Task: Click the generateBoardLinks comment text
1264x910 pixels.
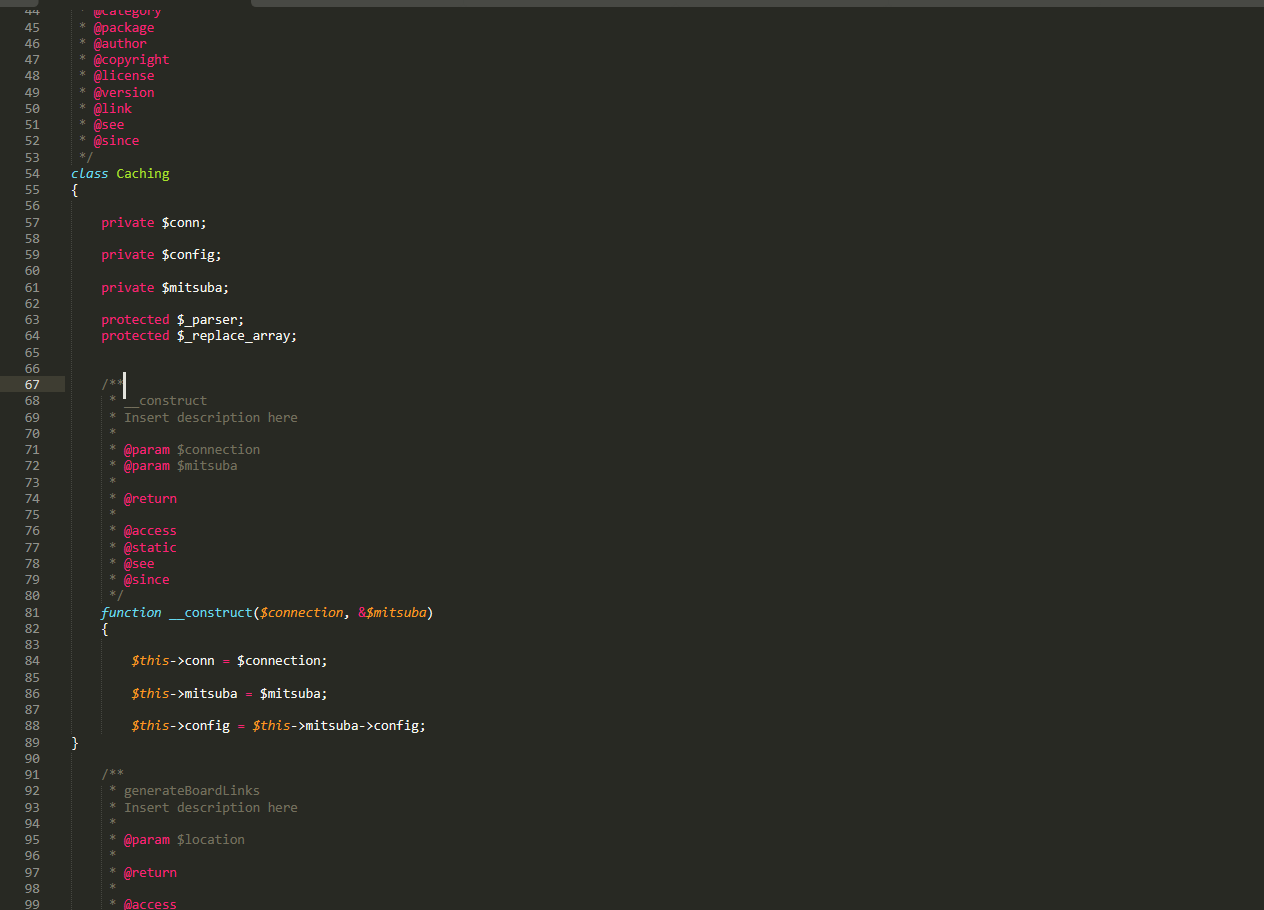Action: coord(191,791)
